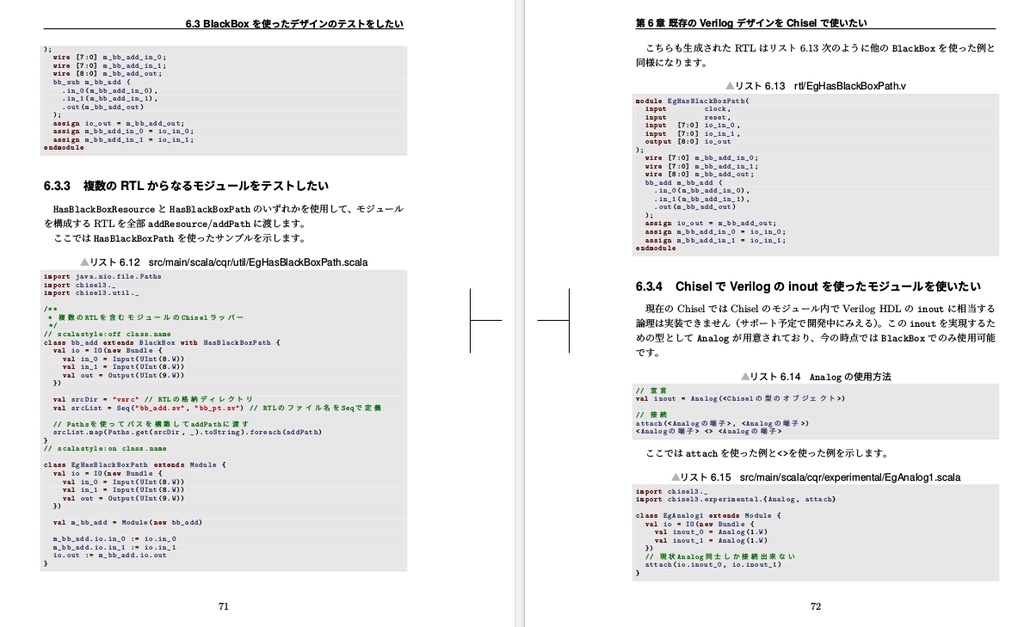Click page number 71
The height and width of the screenshot is (627, 1024).
tap(223, 607)
